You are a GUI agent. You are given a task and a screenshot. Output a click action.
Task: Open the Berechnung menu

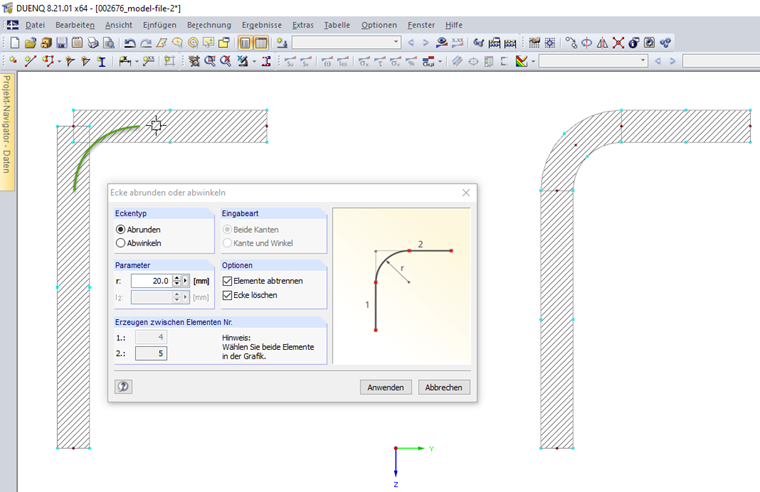[x=209, y=25]
